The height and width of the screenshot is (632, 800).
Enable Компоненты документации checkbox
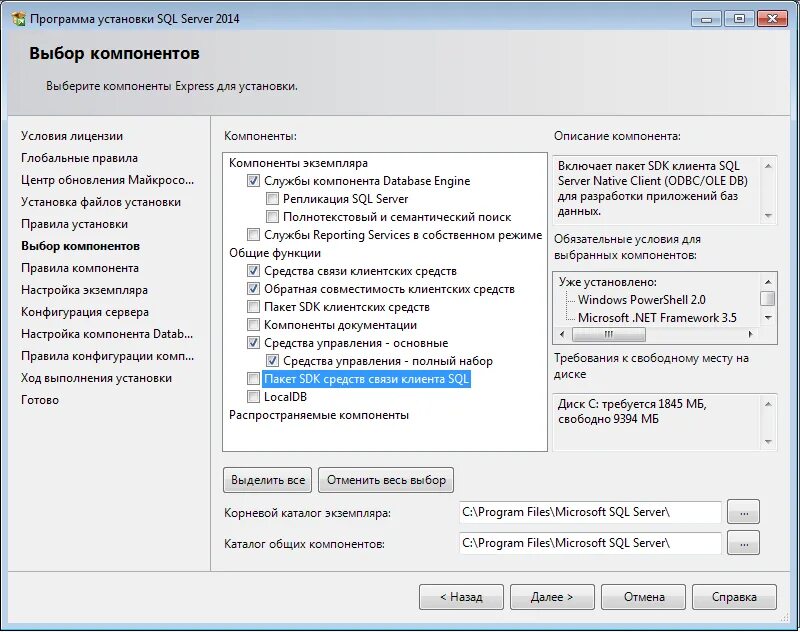pyautogui.click(x=253, y=325)
